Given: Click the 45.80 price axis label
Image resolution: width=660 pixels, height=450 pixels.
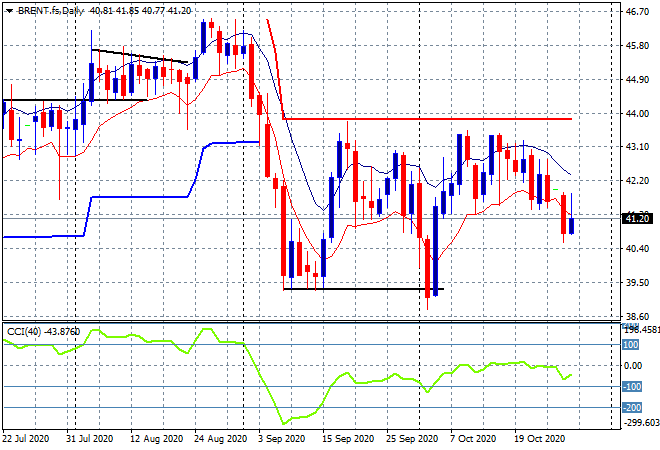Looking at the screenshot, I should coord(637,45).
